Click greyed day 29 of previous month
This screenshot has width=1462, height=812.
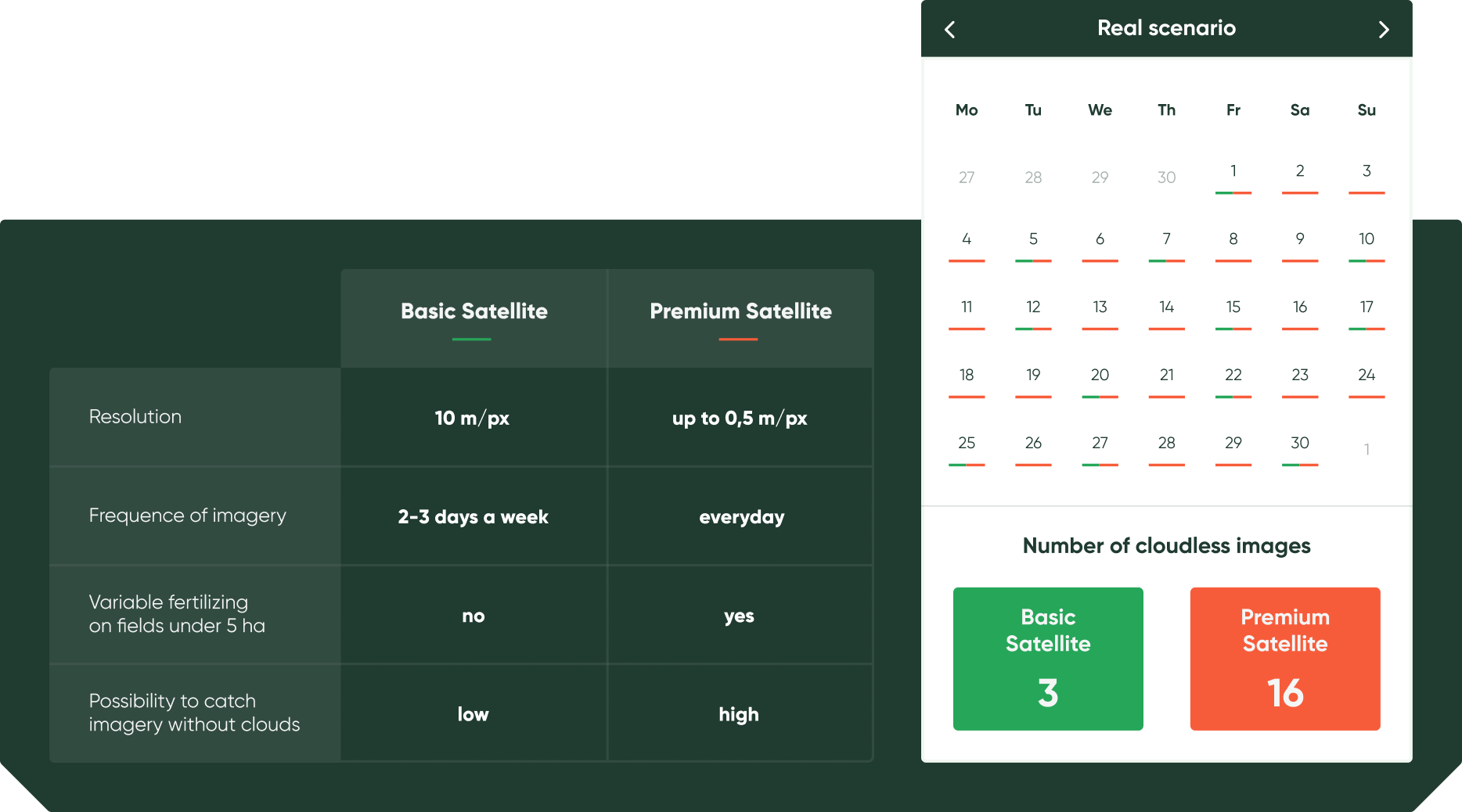point(1100,178)
